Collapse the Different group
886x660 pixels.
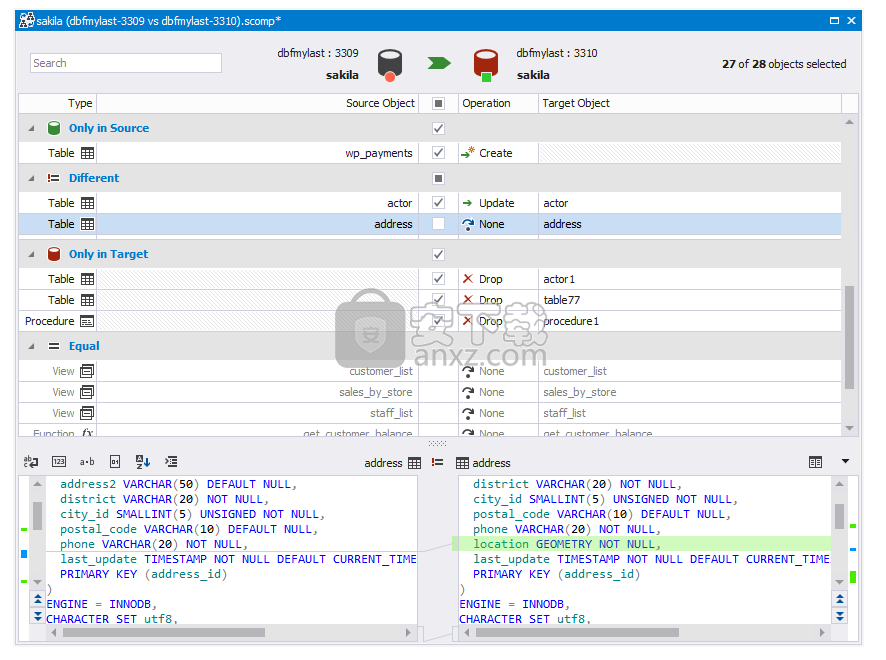(x=32, y=179)
